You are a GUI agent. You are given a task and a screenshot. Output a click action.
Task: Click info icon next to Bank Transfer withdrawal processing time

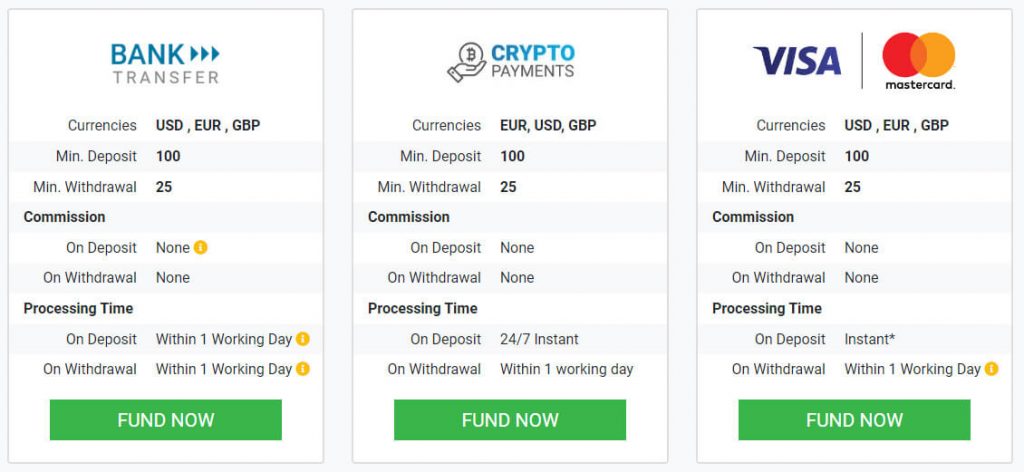[303, 369]
